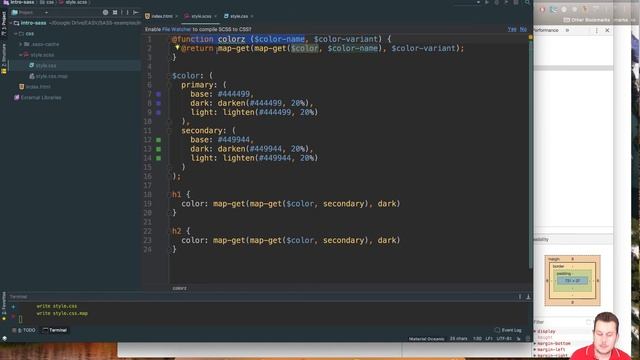Click the Terminal panel settings icon
This screenshot has height=360, width=640.
click(520, 297)
